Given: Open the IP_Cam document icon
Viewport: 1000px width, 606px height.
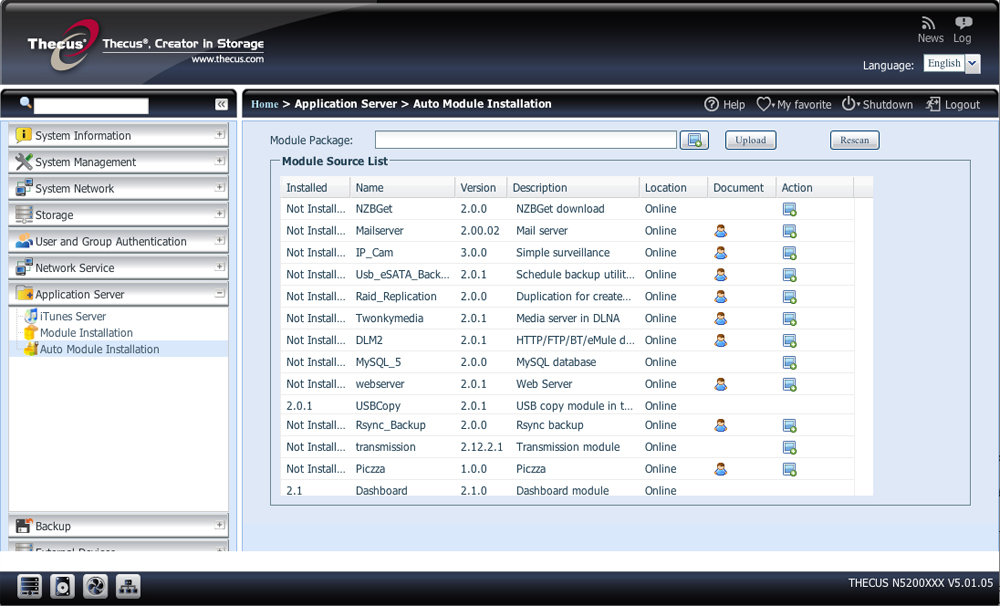Looking at the screenshot, I should click(x=721, y=253).
